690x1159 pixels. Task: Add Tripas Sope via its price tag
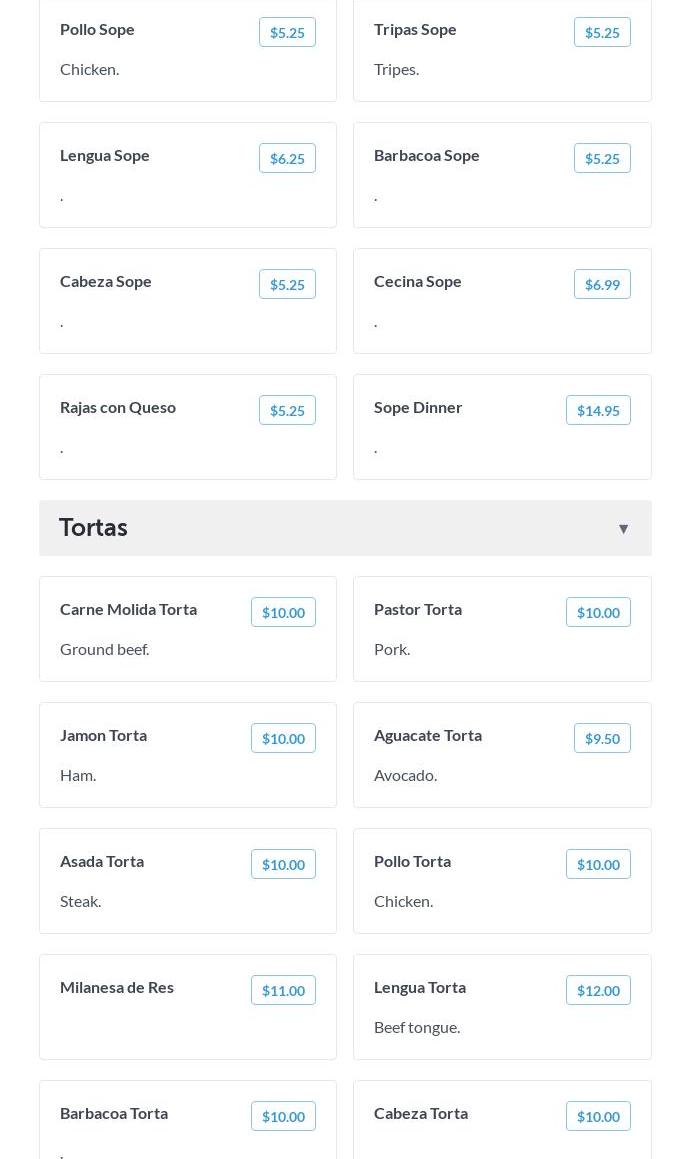click(602, 32)
